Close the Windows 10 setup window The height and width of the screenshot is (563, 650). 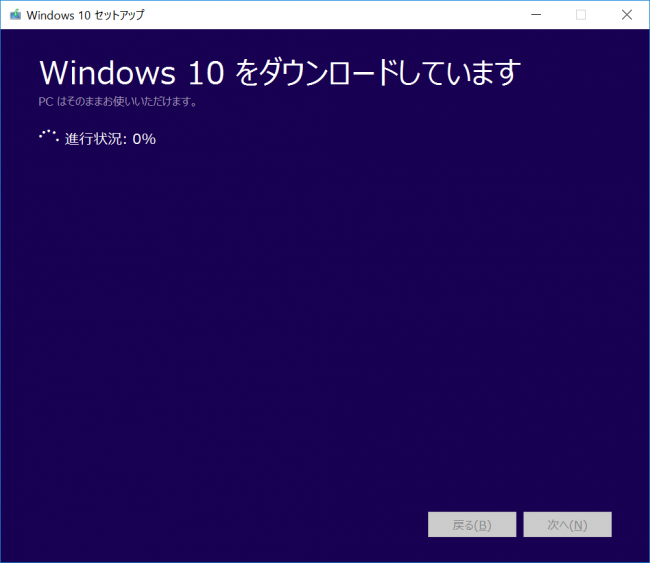pyautogui.click(x=626, y=15)
